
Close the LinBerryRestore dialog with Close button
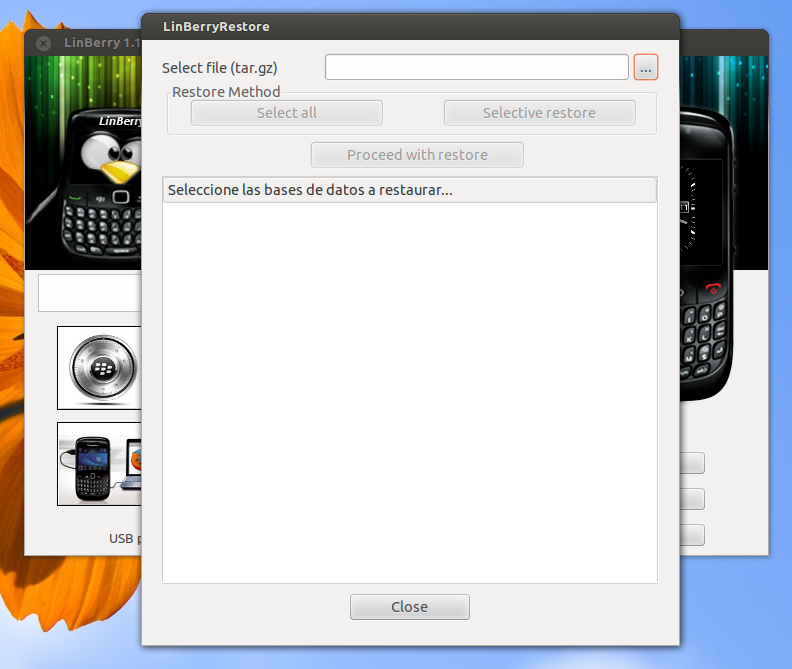(410, 606)
